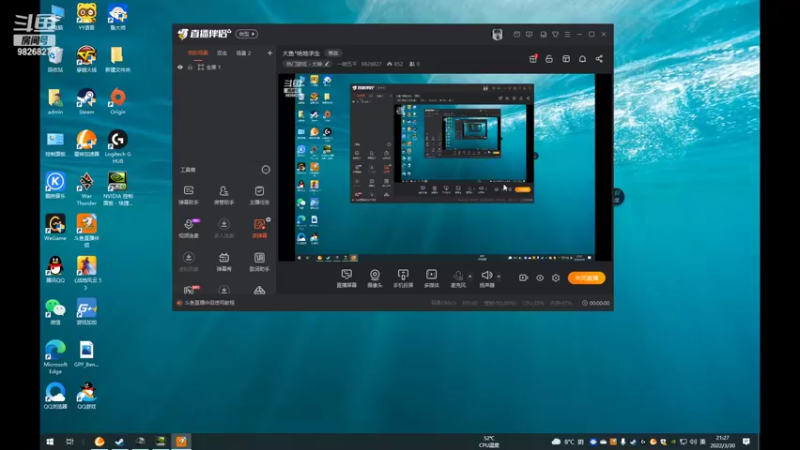The width and height of the screenshot is (800, 450).
Task: Open Windows notification center icon
Action: [x=746, y=442]
